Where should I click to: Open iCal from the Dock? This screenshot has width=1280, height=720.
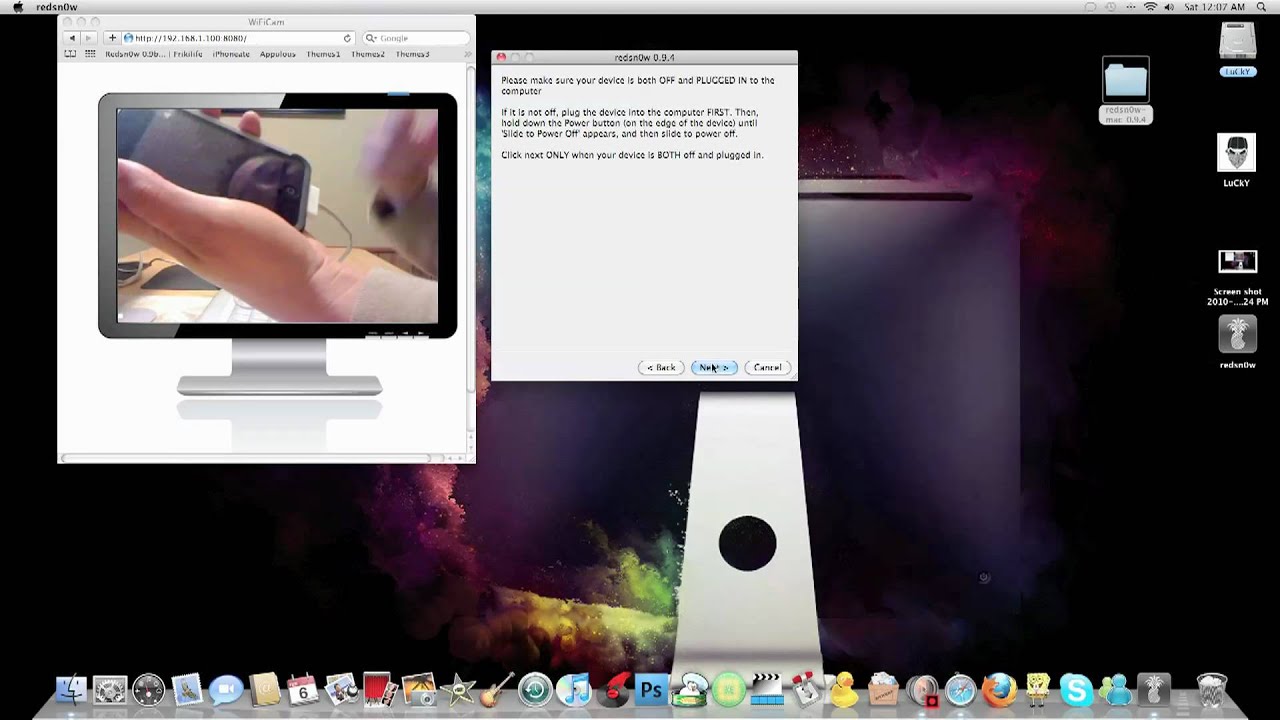(303, 689)
